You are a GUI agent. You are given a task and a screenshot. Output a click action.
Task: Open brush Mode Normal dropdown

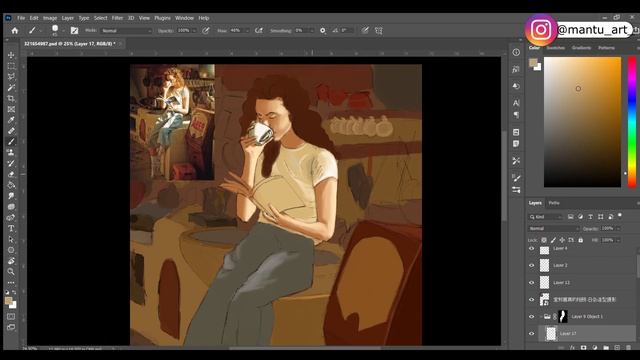(x=126, y=31)
